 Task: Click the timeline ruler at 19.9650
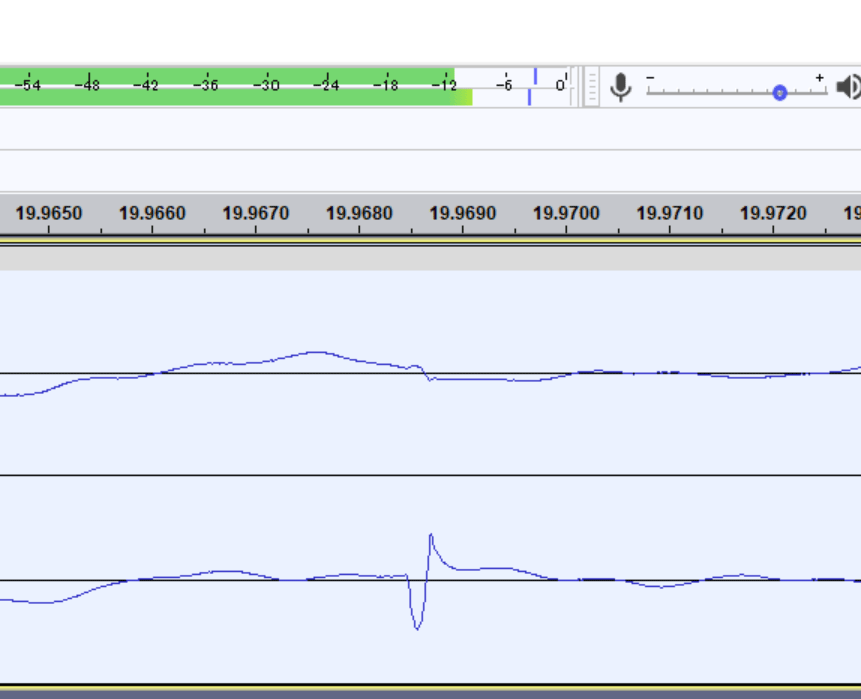coord(49,214)
